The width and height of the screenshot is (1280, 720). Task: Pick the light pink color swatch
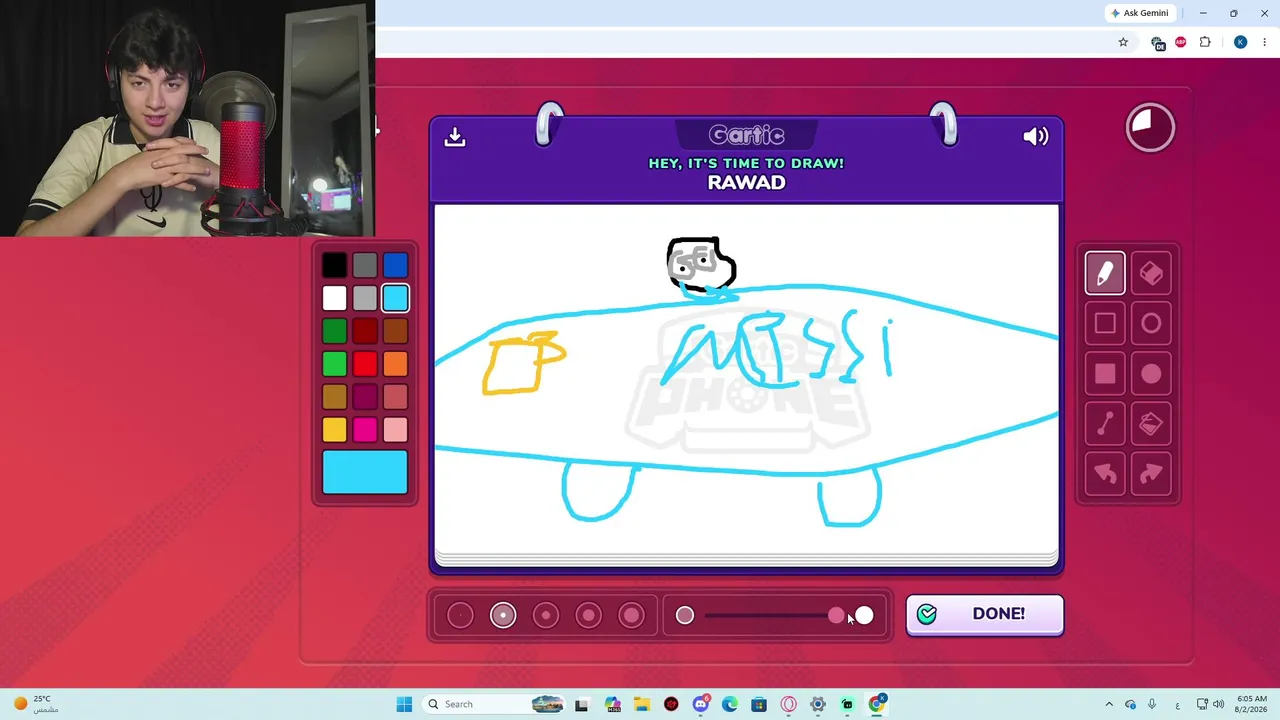[395, 430]
